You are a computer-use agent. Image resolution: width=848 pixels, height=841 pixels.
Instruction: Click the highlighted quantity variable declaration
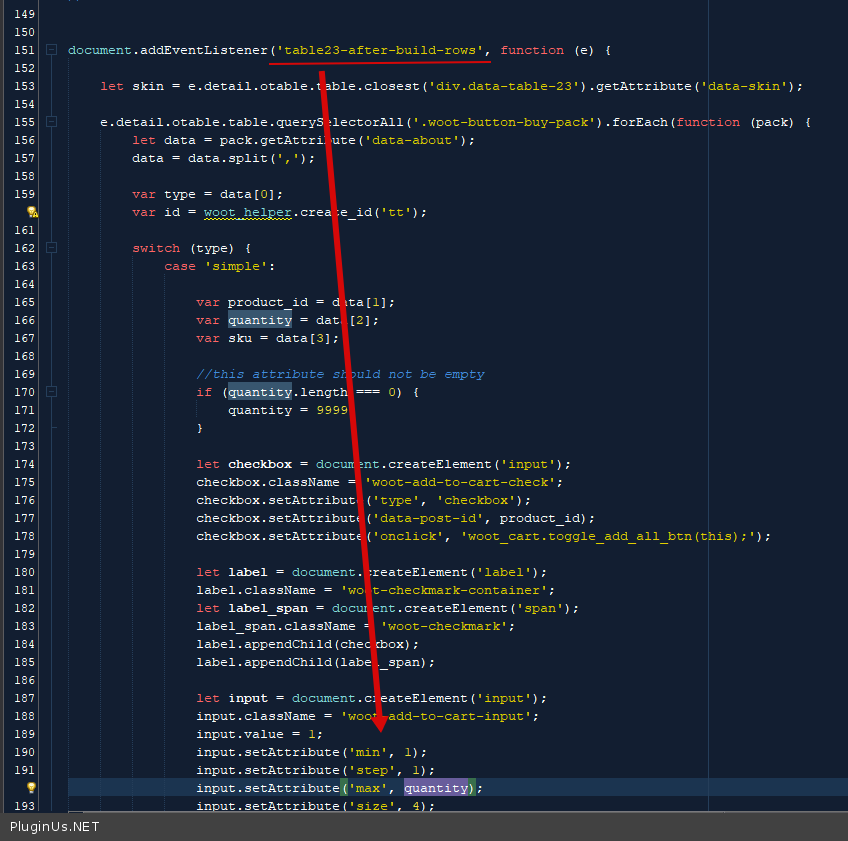point(260,320)
